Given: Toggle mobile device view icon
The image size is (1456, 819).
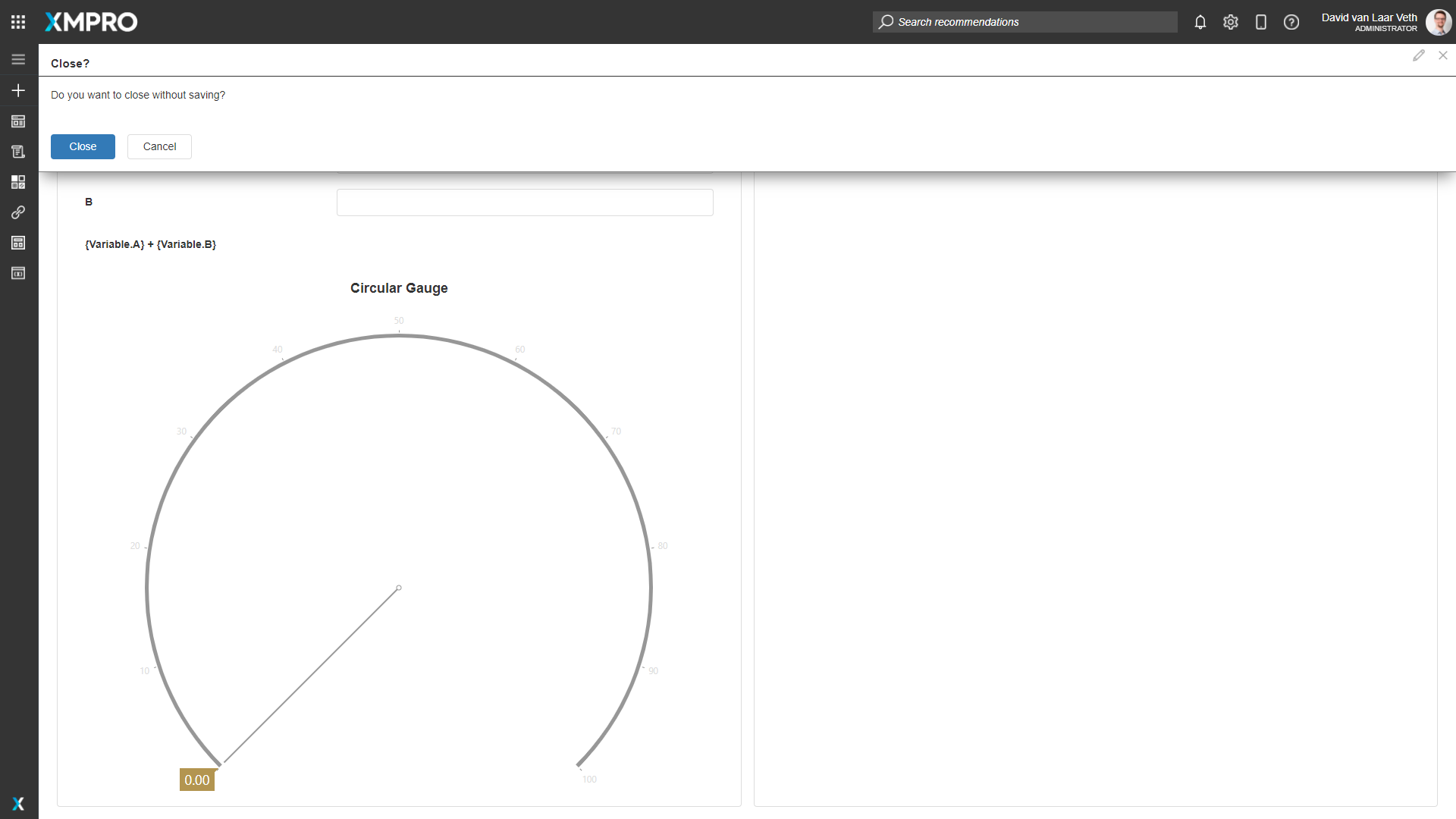Looking at the screenshot, I should 1260,22.
